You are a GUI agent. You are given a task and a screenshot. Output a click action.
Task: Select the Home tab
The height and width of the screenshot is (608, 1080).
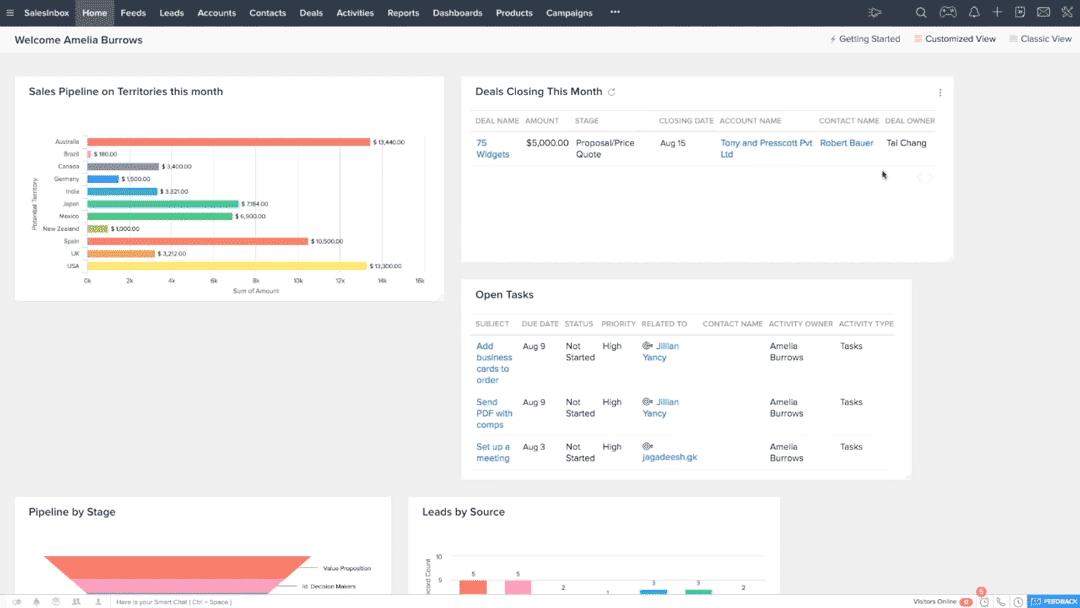pos(94,12)
